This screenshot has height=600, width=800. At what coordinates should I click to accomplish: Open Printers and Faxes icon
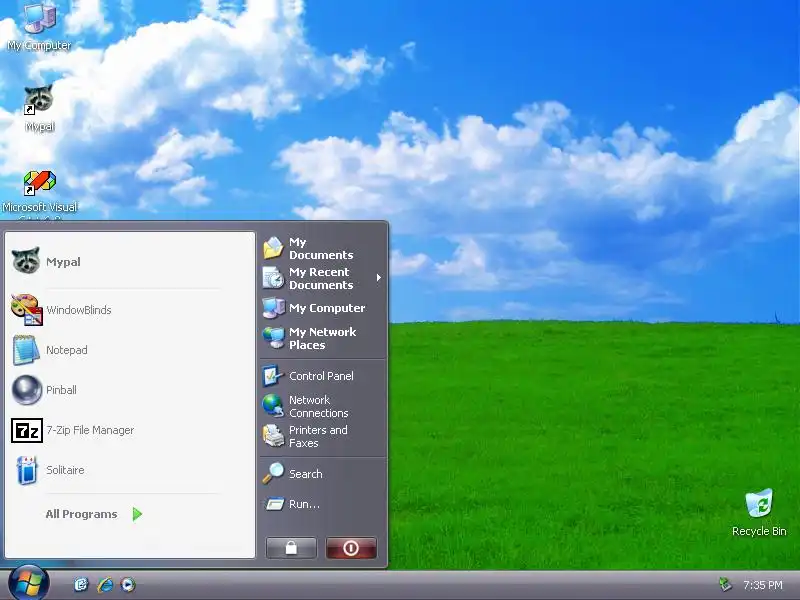point(273,436)
